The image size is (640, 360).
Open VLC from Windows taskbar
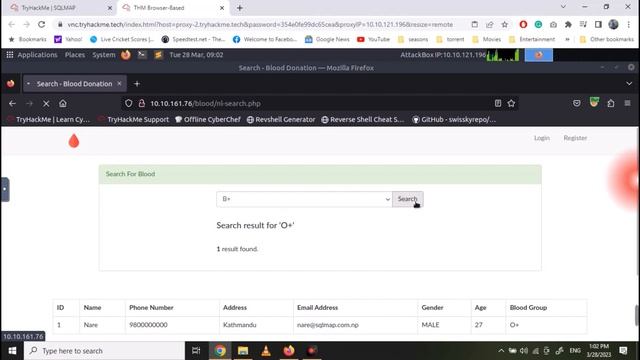click(x=266, y=351)
